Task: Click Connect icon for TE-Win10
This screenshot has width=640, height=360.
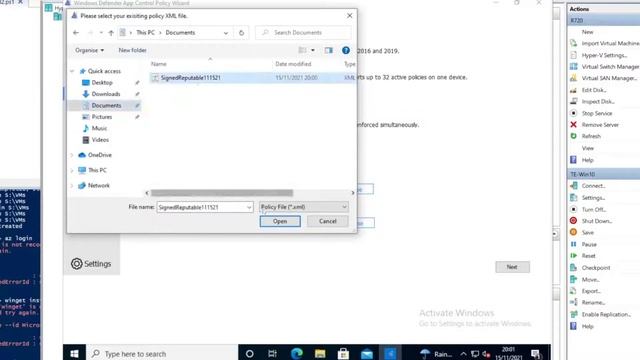Action: (x=573, y=186)
